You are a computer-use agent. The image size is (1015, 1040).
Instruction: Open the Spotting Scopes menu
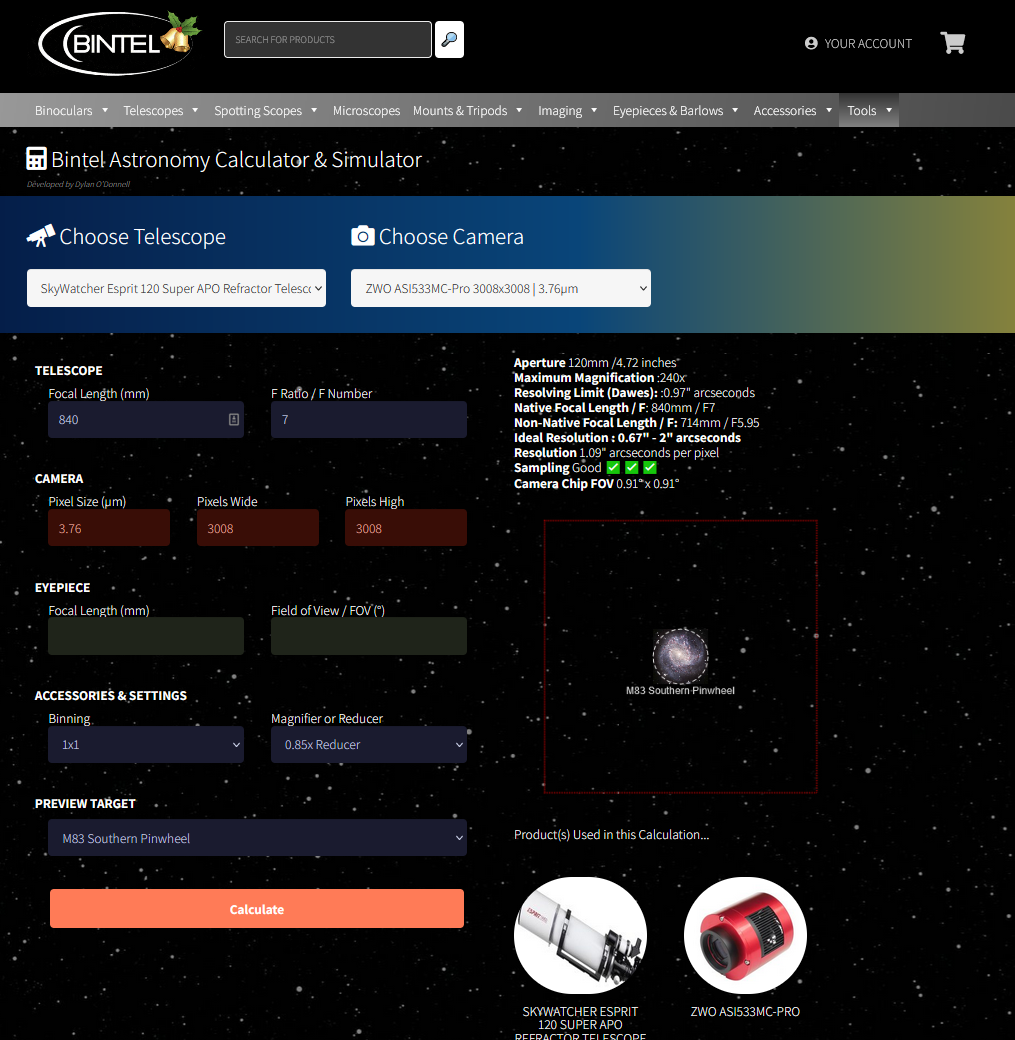pyautogui.click(x=258, y=111)
